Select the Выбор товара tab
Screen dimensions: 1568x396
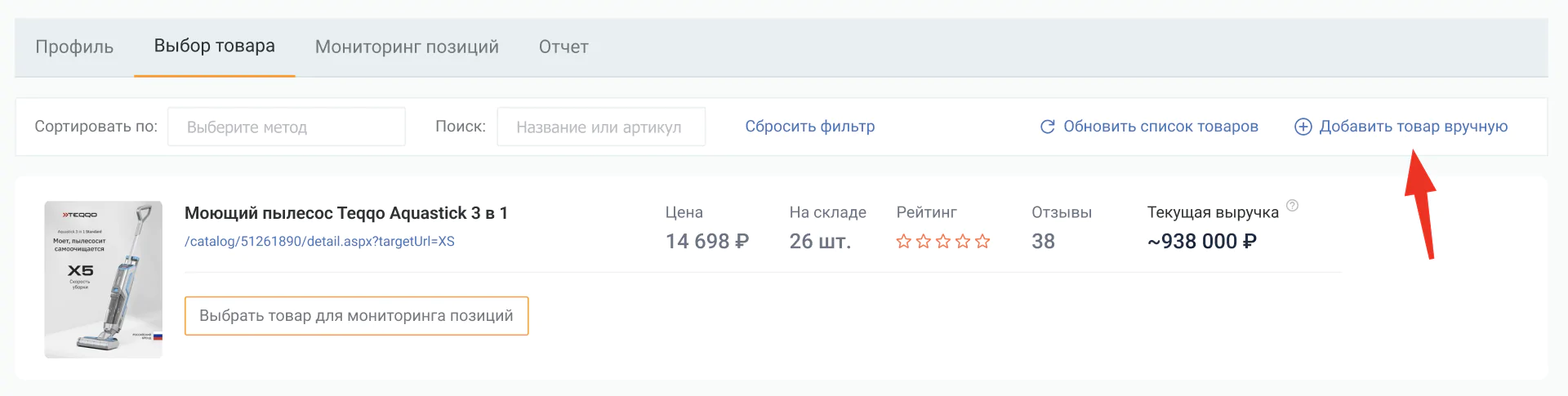click(x=215, y=46)
